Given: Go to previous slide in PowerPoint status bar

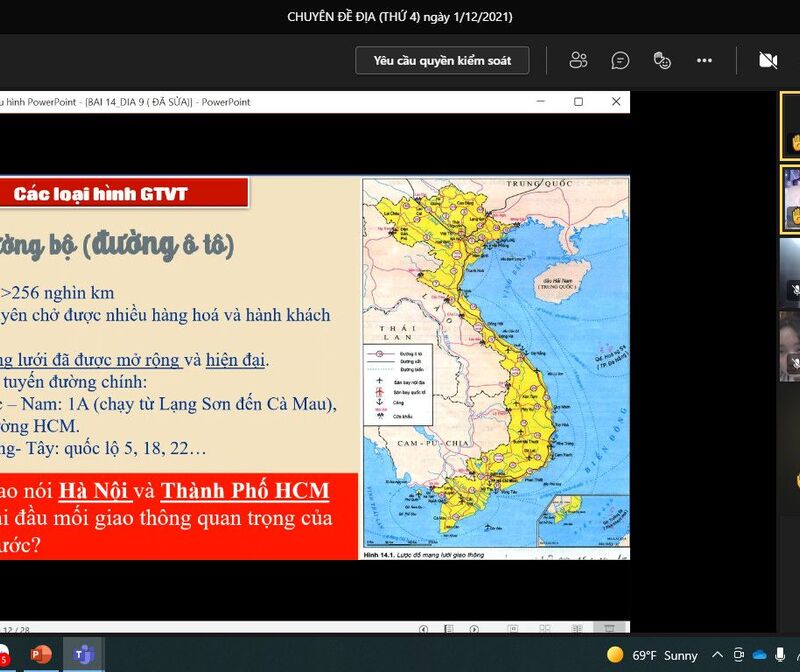Looking at the screenshot, I should pos(423,629).
